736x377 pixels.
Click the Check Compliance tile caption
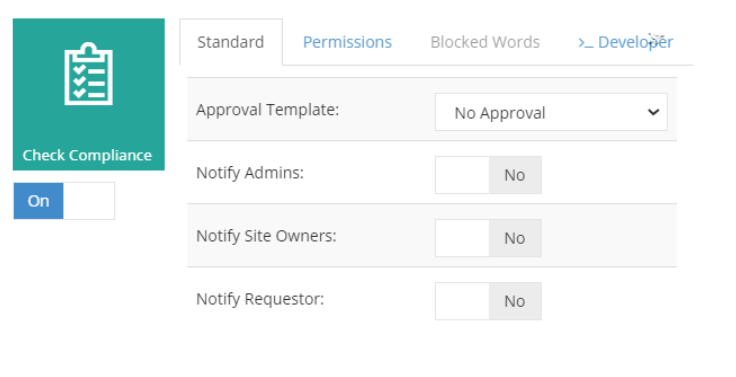pyautogui.click(x=87, y=155)
